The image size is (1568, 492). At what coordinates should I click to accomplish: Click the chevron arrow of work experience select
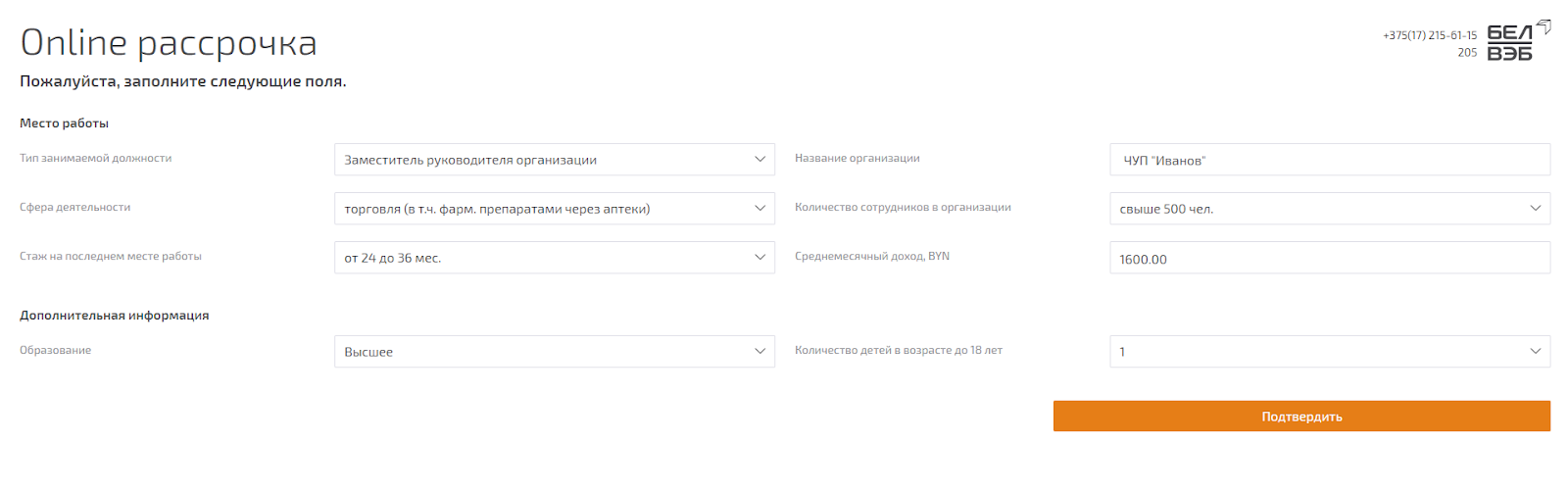tap(759, 257)
